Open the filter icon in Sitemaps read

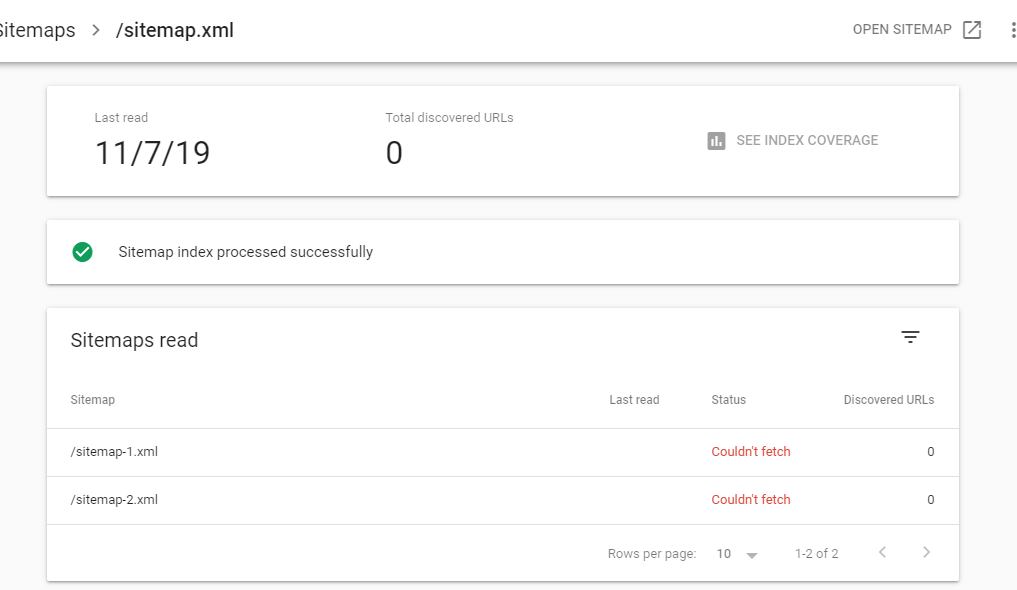(x=910, y=338)
